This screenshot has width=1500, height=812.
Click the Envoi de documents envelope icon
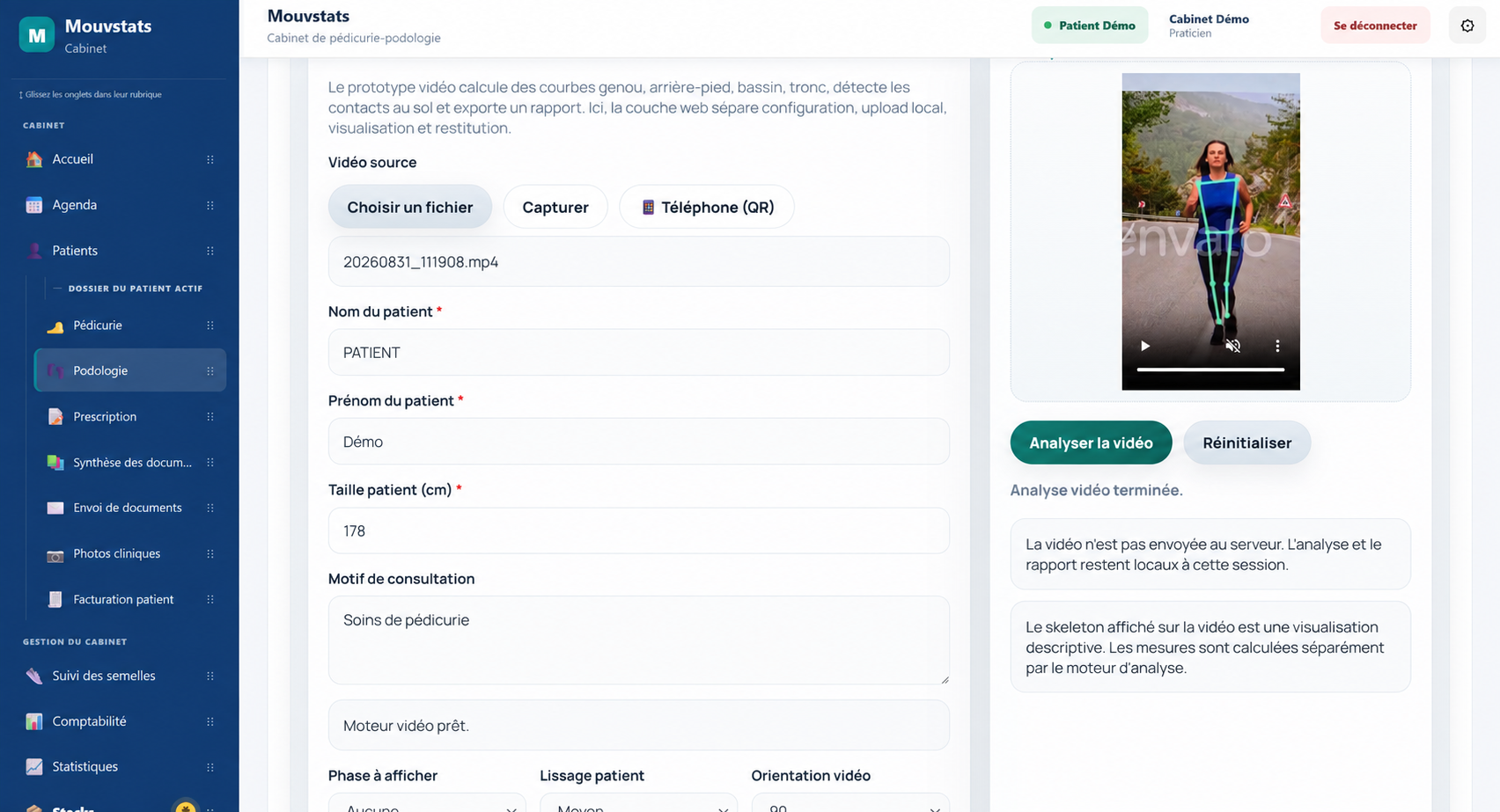click(55, 508)
